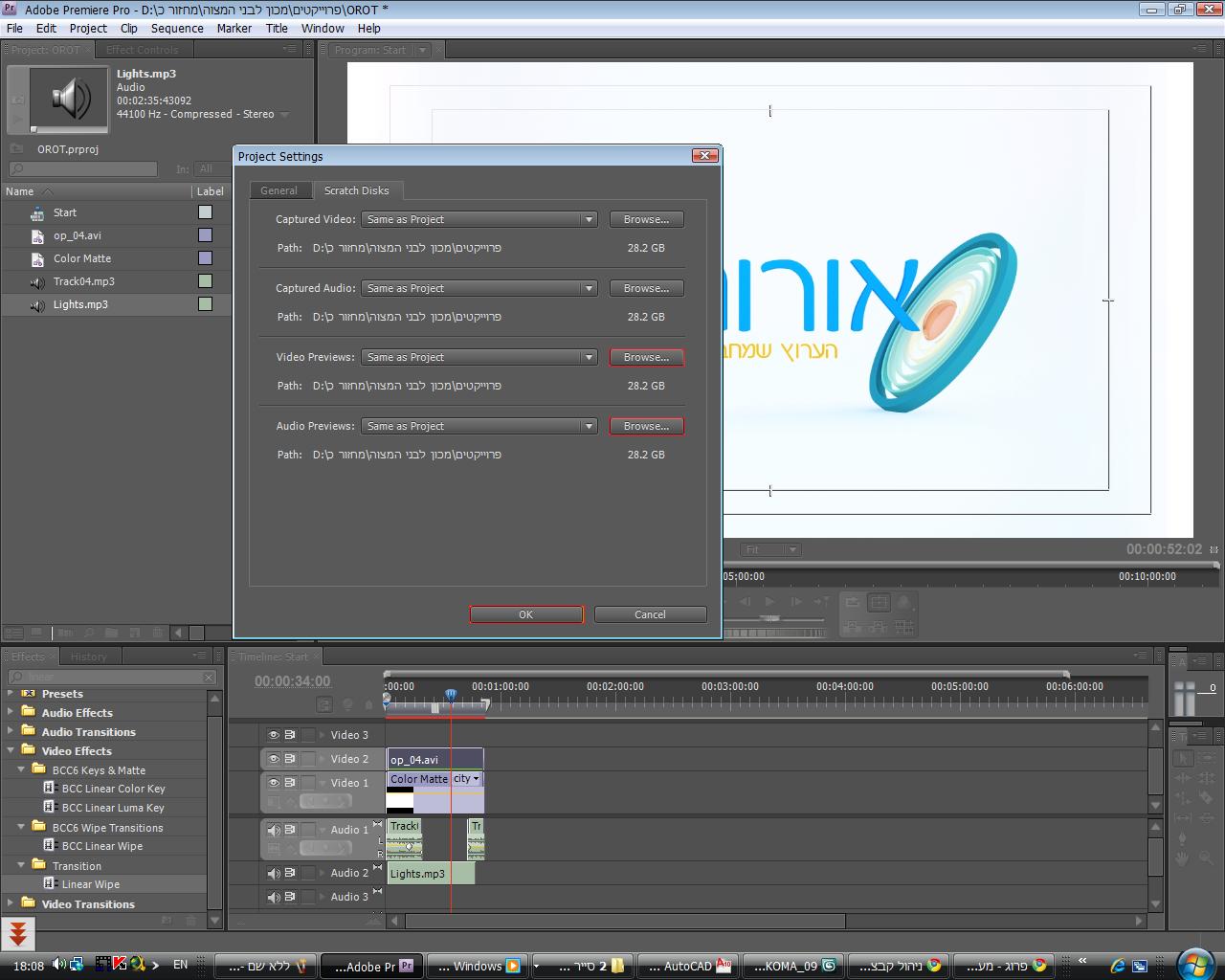The height and width of the screenshot is (980, 1225).
Task: Select the Zoom tool
Action: [1206, 858]
